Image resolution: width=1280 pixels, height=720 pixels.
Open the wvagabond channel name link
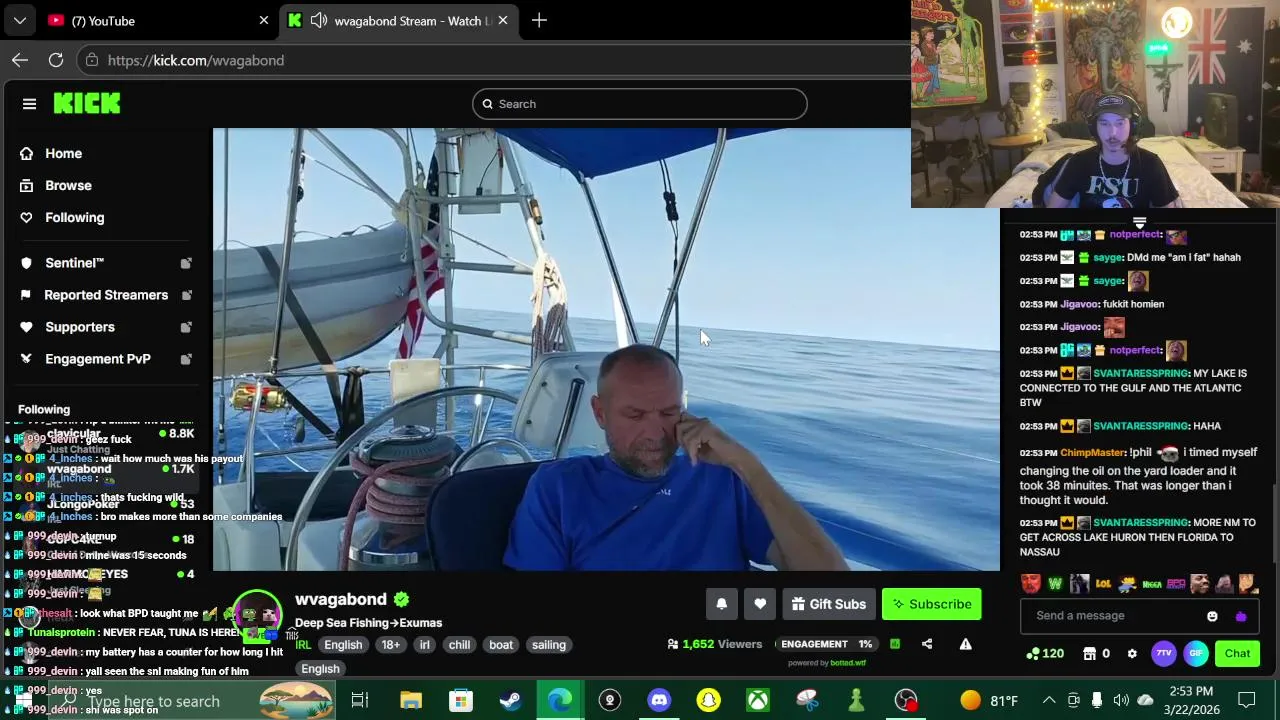coord(340,600)
